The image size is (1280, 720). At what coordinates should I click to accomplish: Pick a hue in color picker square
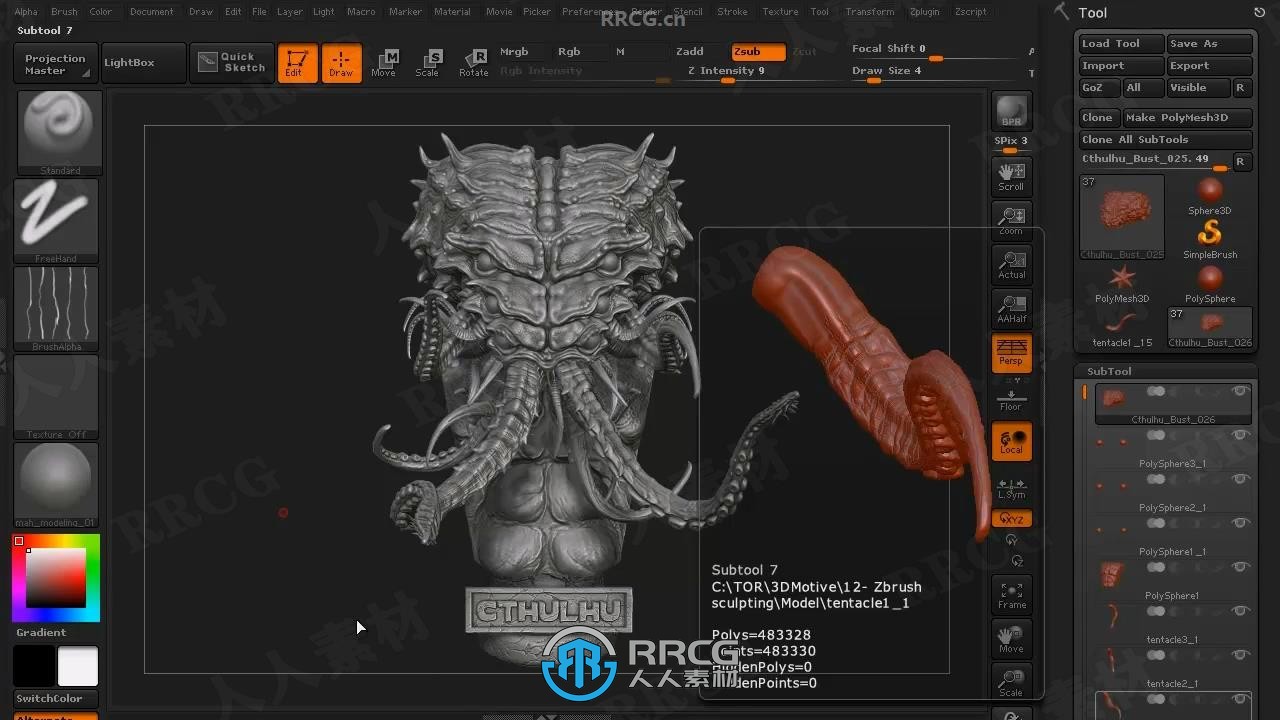[x=56, y=577]
